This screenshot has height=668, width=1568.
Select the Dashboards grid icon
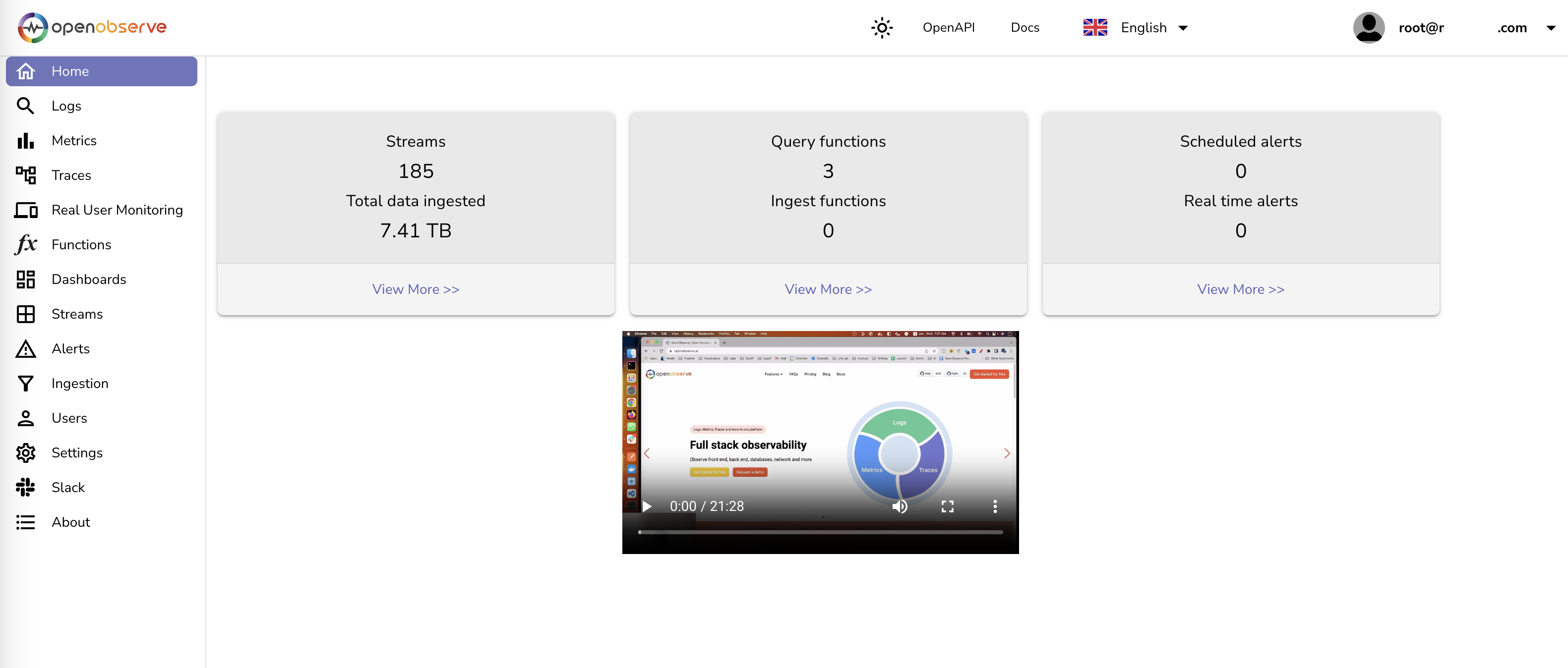point(26,279)
